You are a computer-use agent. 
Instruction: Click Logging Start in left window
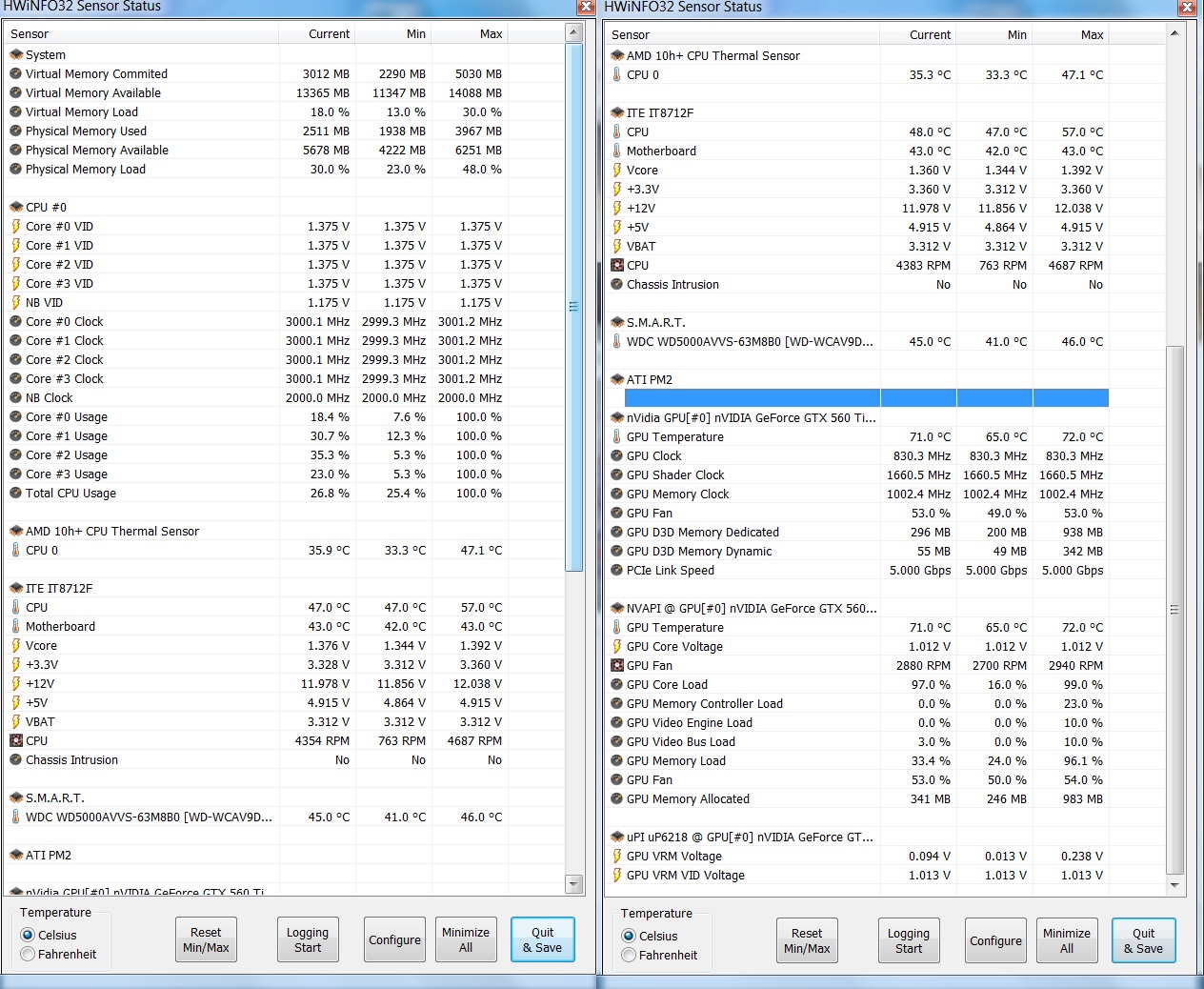[x=308, y=940]
